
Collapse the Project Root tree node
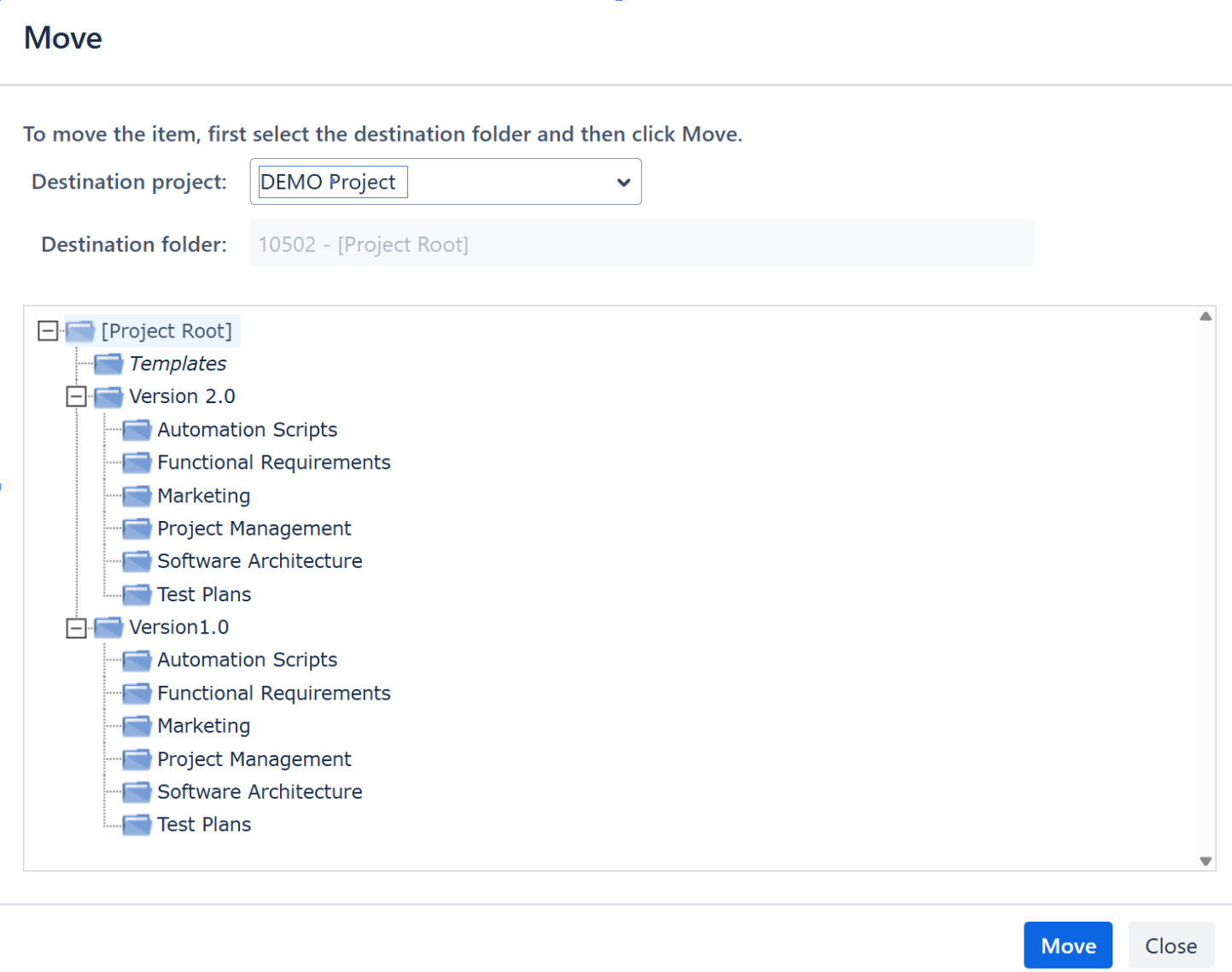click(x=48, y=331)
